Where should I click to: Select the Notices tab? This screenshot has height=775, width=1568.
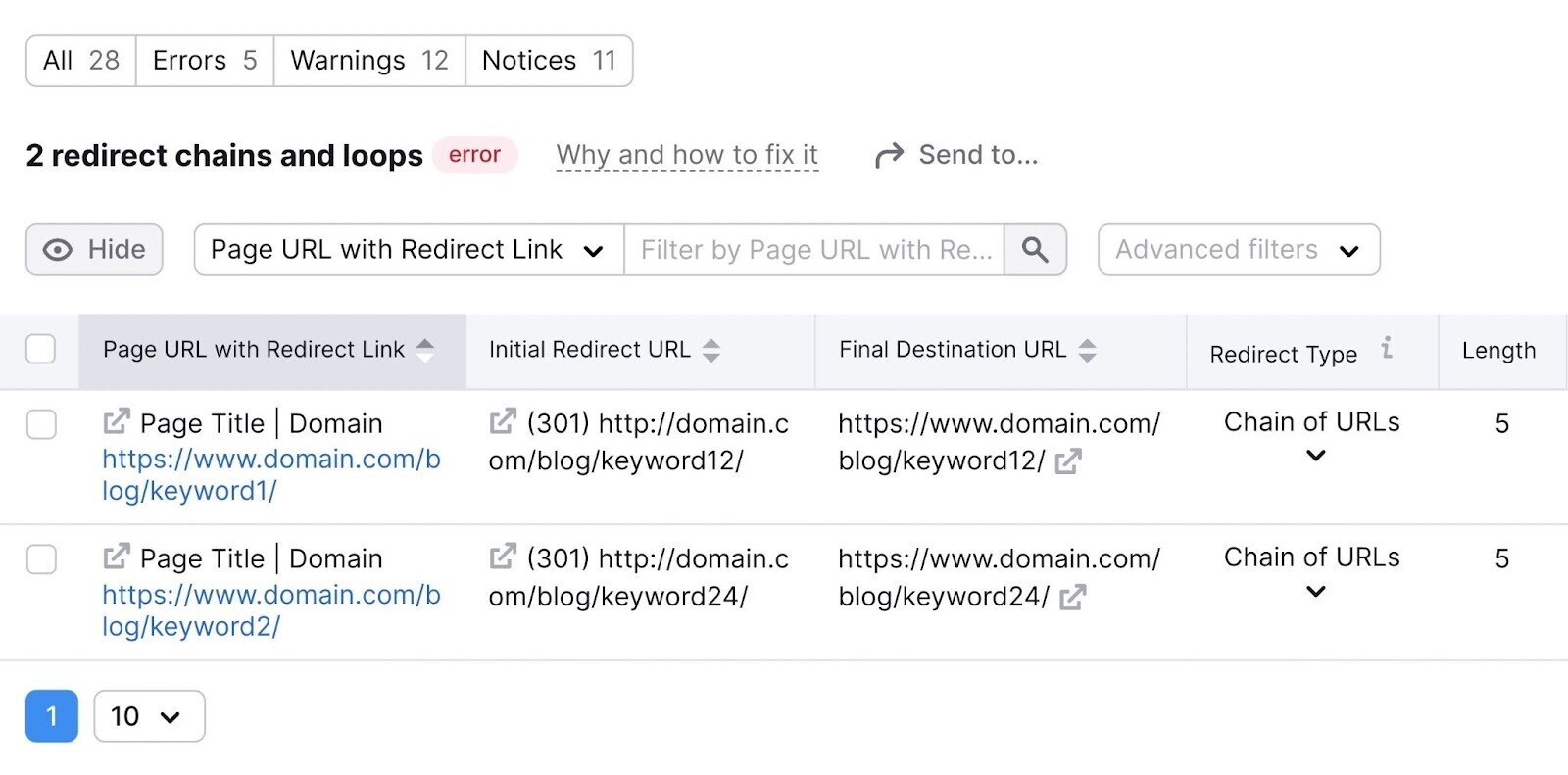(548, 60)
